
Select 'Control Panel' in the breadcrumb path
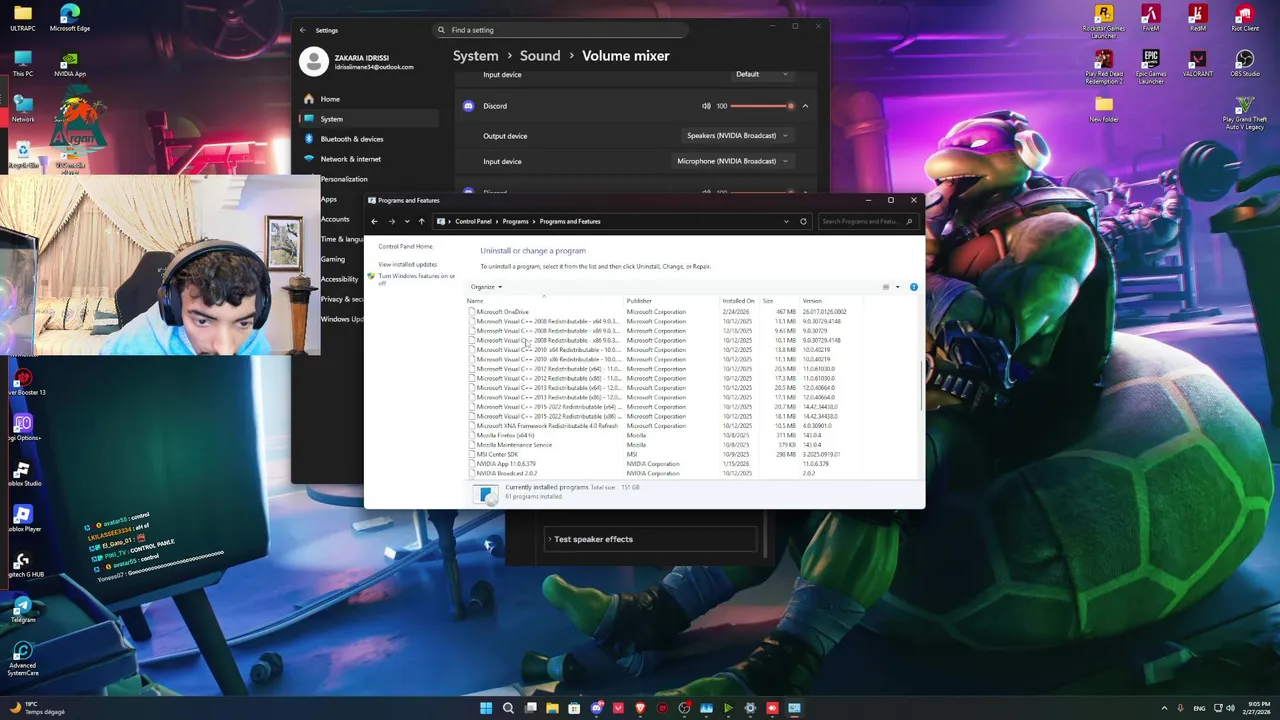(473, 221)
